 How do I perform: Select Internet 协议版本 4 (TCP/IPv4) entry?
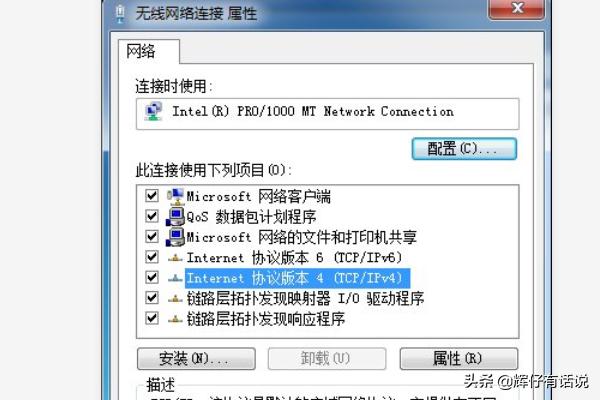pos(297,278)
